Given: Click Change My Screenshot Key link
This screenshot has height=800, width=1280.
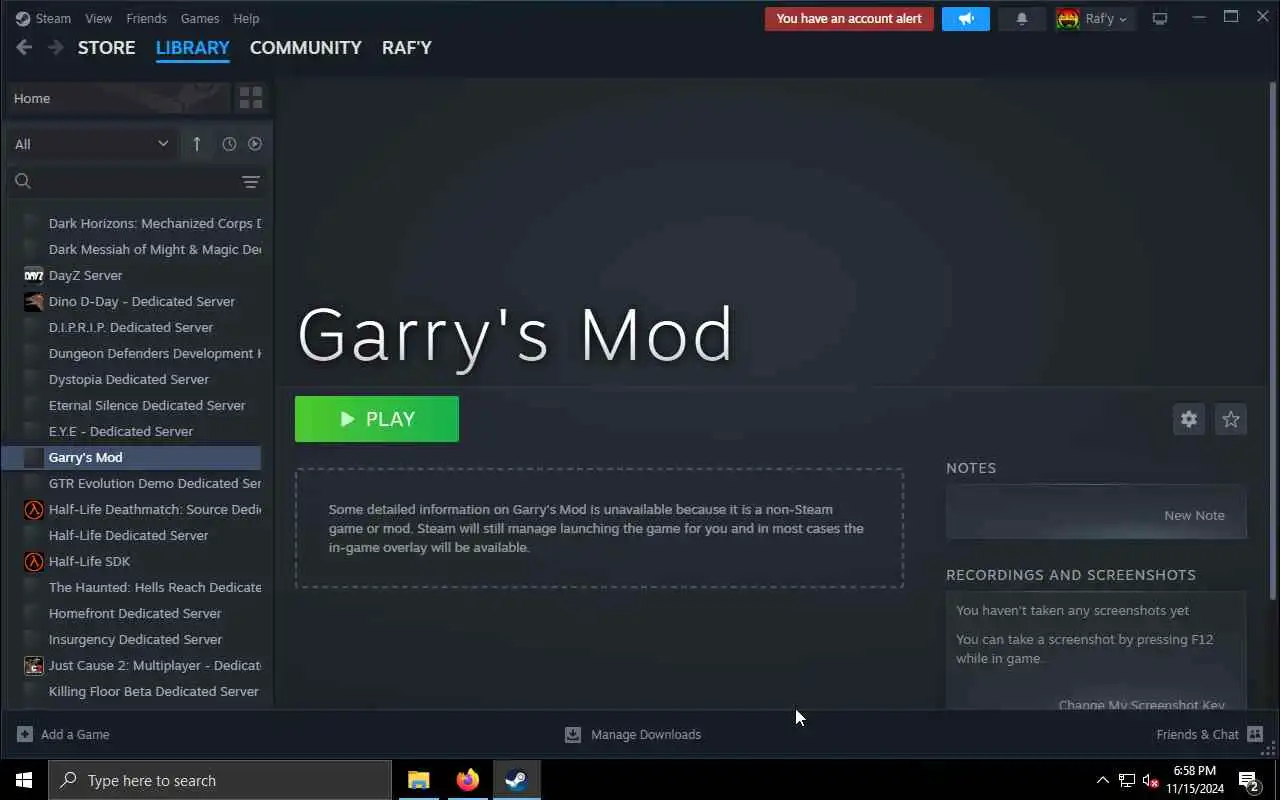Looking at the screenshot, I should point(1141,704).
